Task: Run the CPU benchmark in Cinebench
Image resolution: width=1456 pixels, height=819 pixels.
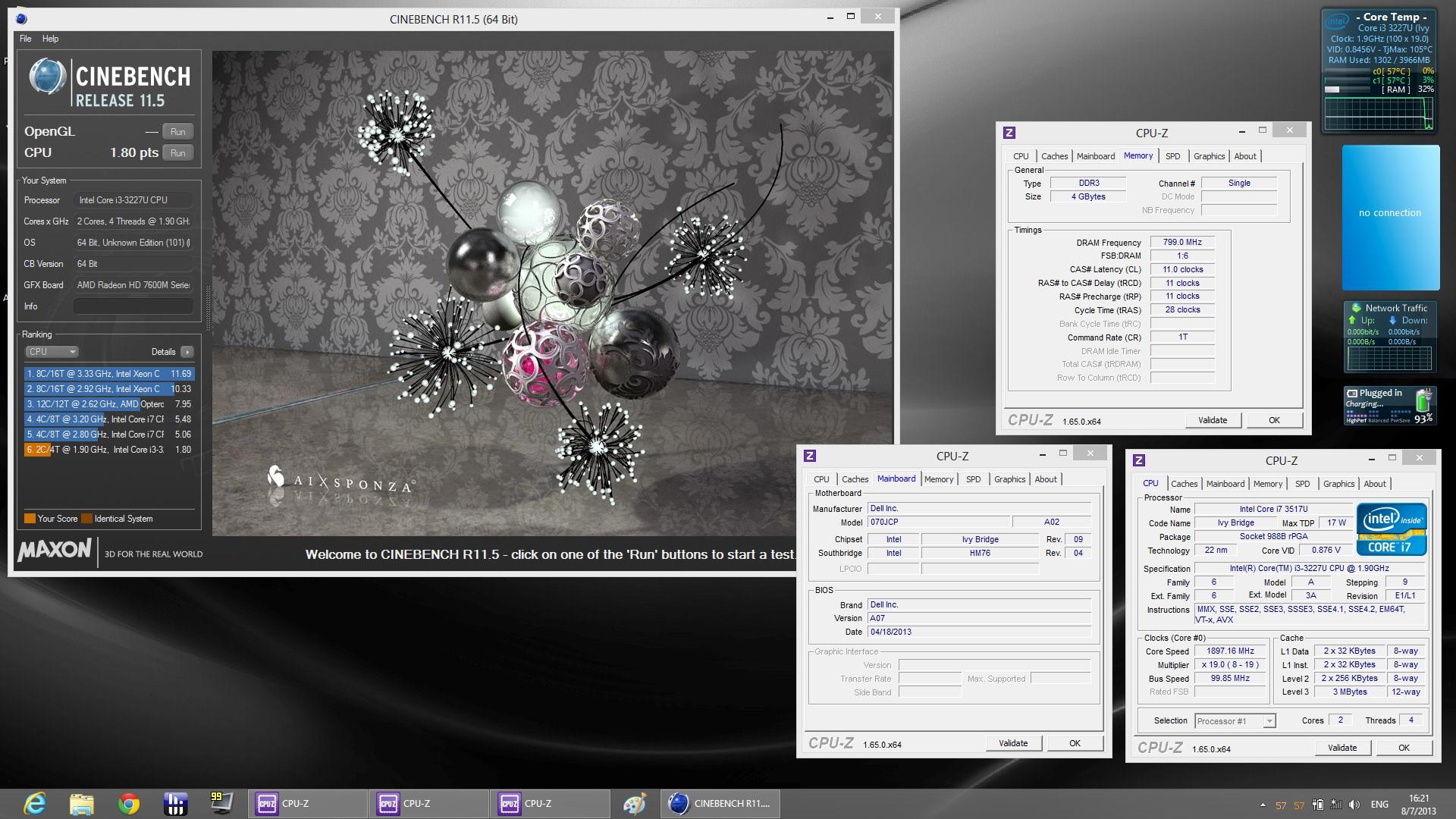Action: click(x=177, y=152)
